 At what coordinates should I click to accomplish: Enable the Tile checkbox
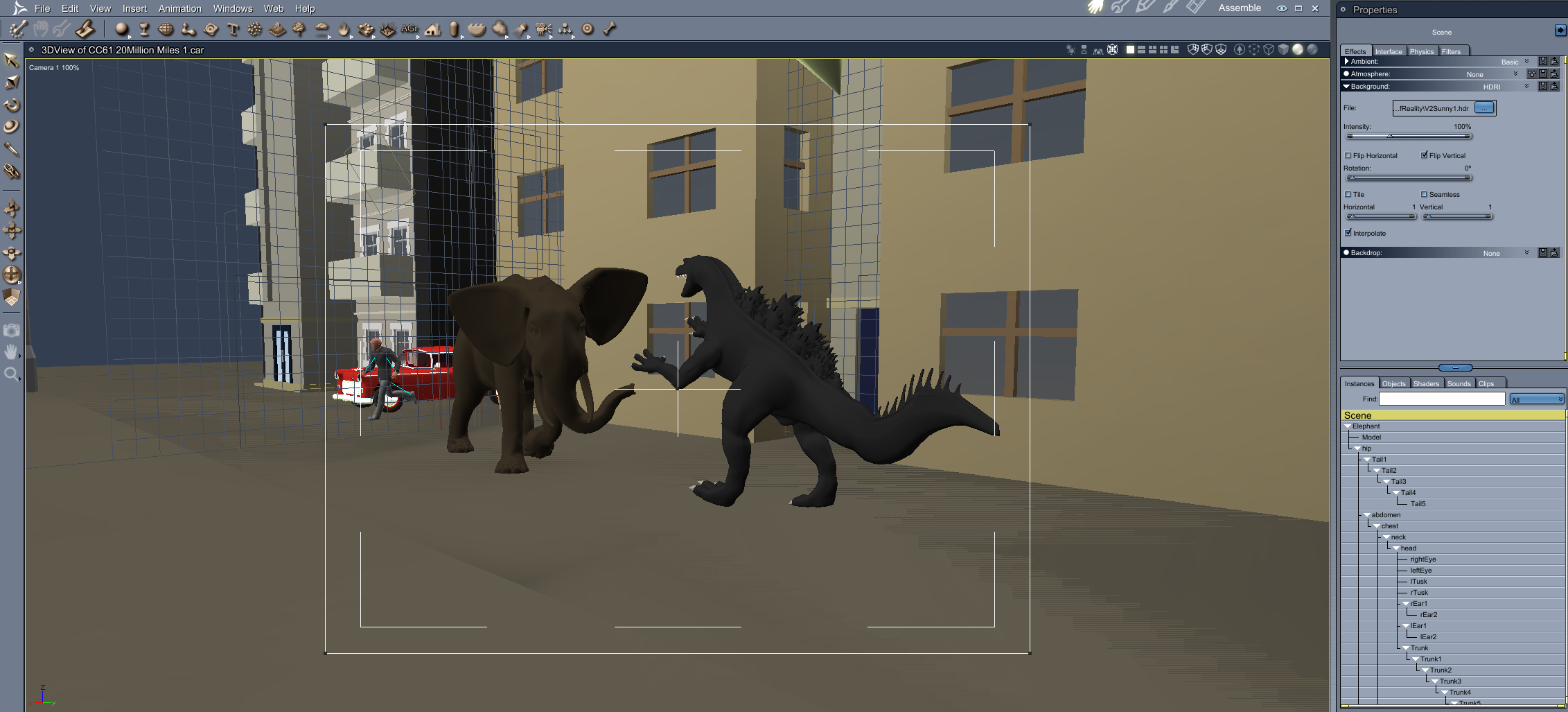[1348, 195]
